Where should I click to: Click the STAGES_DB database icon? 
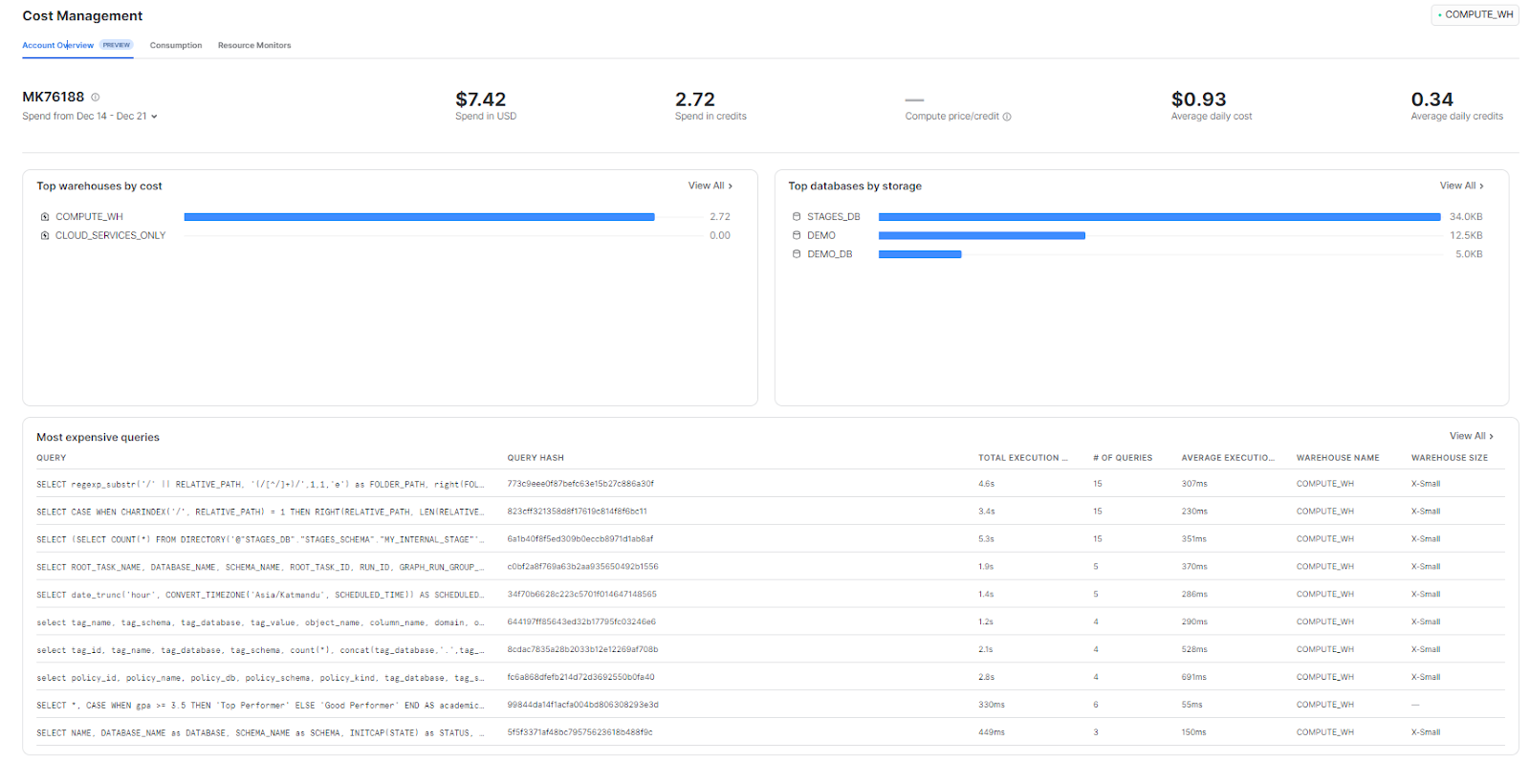coord(797,217)
